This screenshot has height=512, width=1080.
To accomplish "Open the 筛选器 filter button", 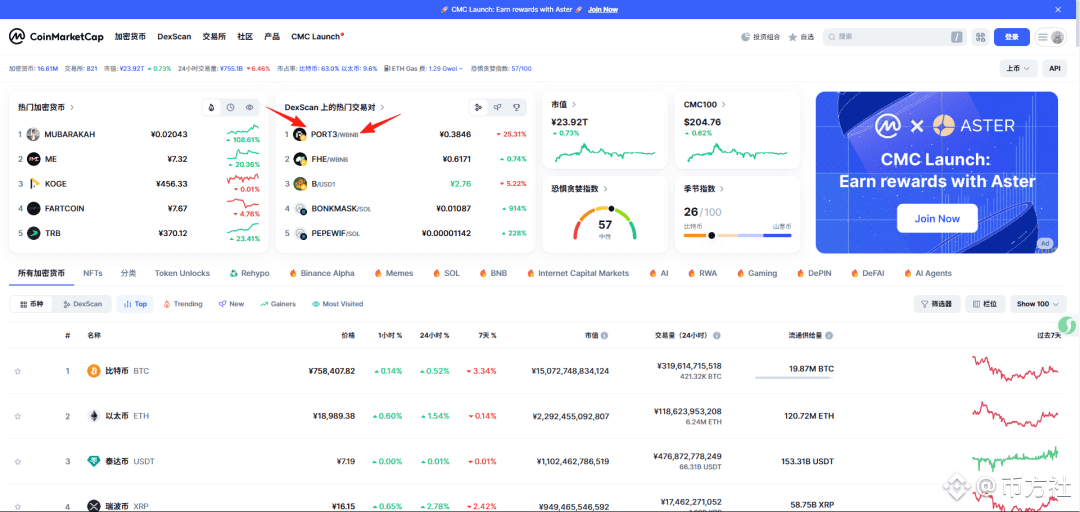I will 937,304.
